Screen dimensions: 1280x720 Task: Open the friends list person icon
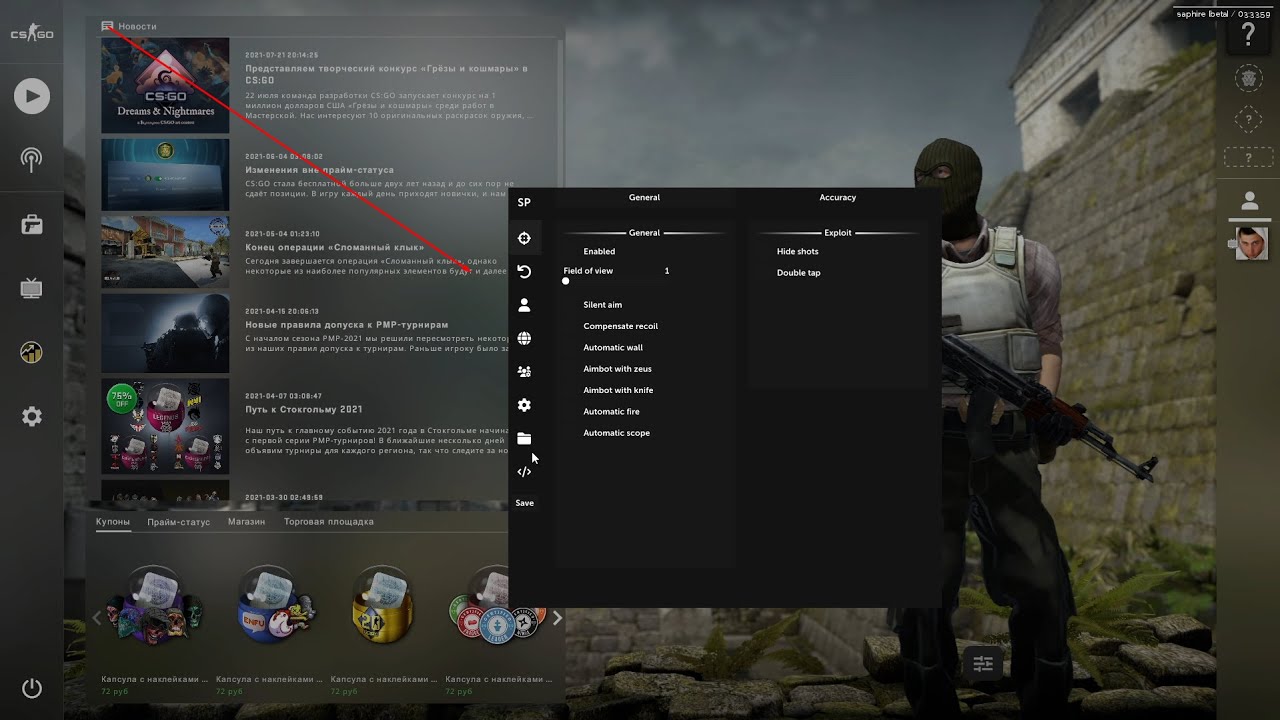[1249, 201]
